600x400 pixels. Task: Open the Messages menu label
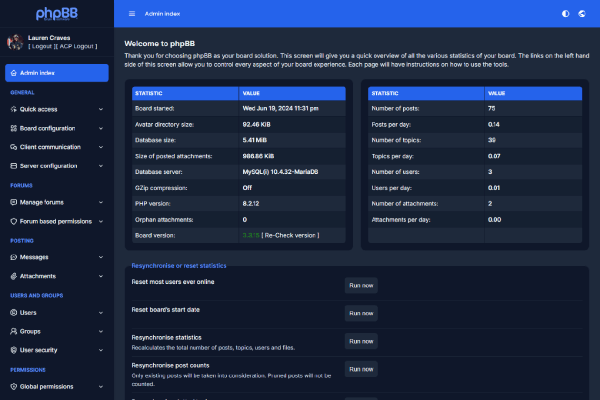tap(34, 257)
